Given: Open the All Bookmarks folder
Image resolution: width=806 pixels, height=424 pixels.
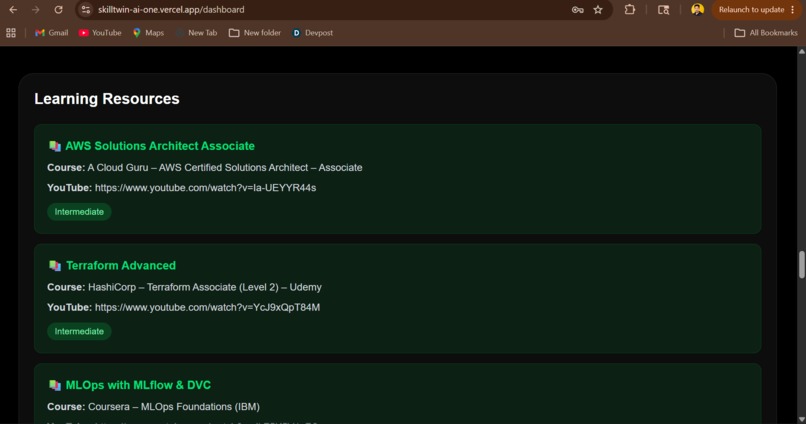Looking at the screenshot, I should pyautogui.click(x=766, y=33).
